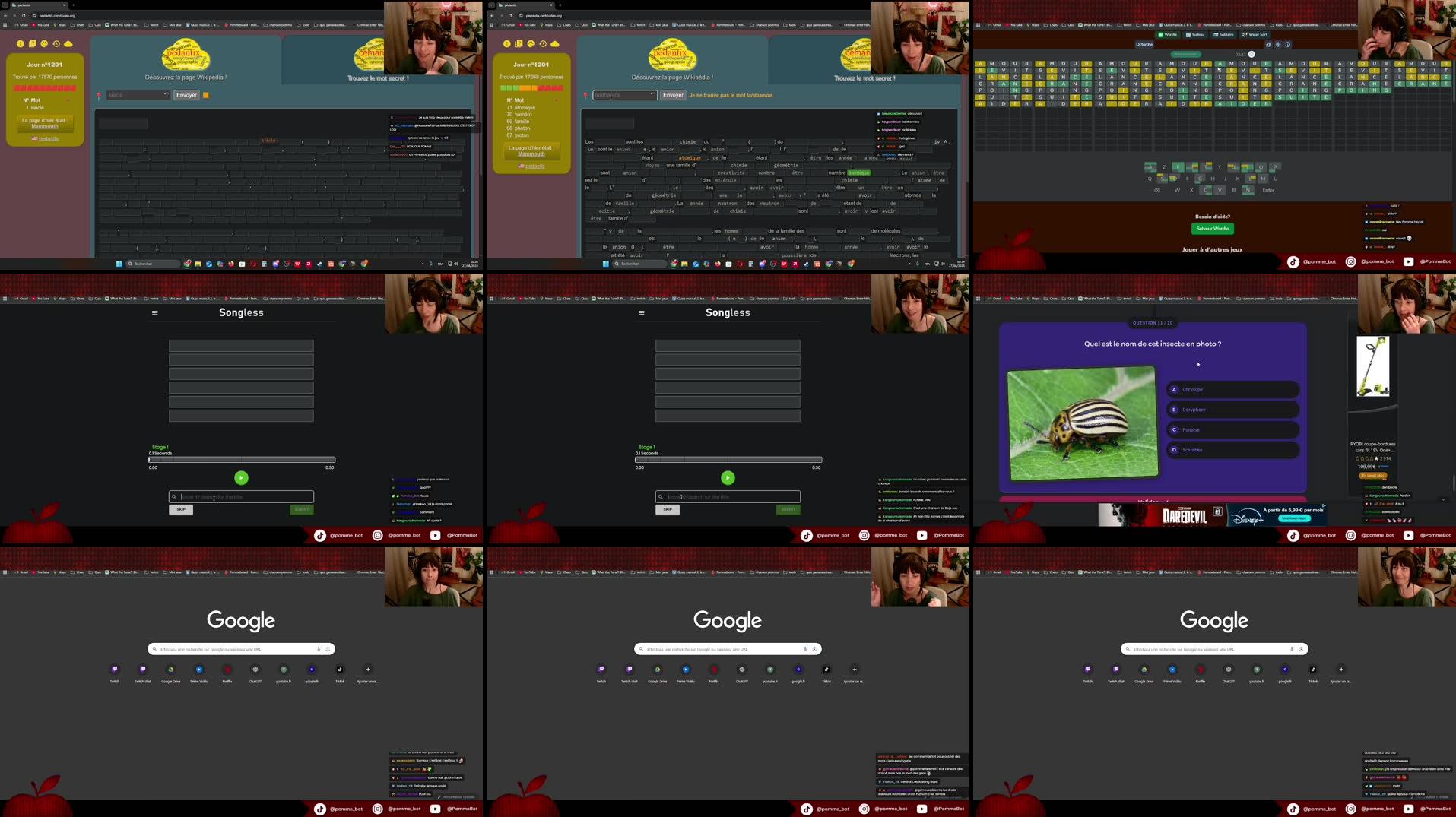This screenshot has height=817, width=1456.
Task: Open Sudoku tab in Octordle panel
Action: pyautogui.click(x=1196, y=34)
